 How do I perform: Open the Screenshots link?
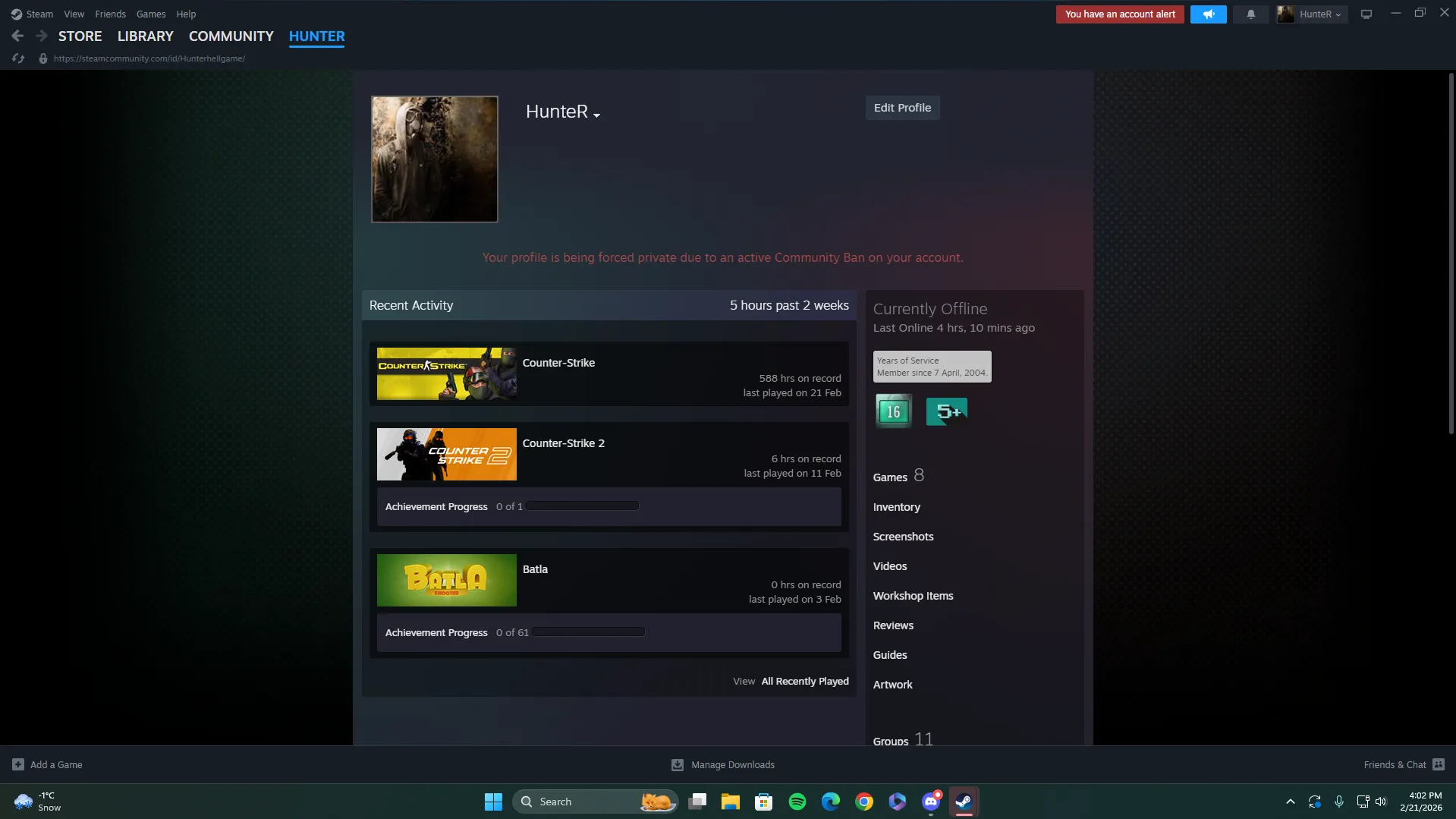(x=903, y=537)
